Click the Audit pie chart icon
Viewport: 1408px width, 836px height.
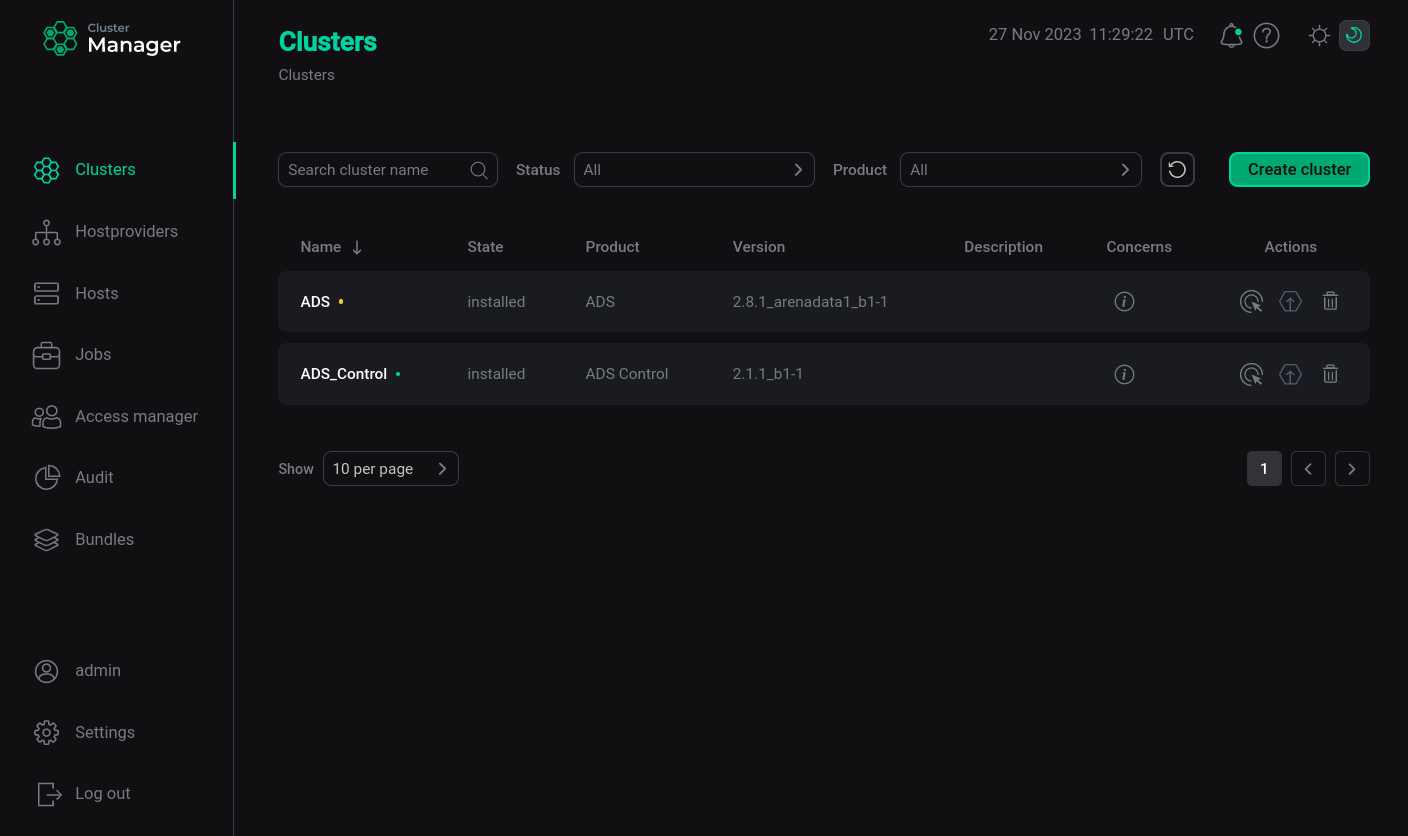pyautogui.click(x=47, y=478)
